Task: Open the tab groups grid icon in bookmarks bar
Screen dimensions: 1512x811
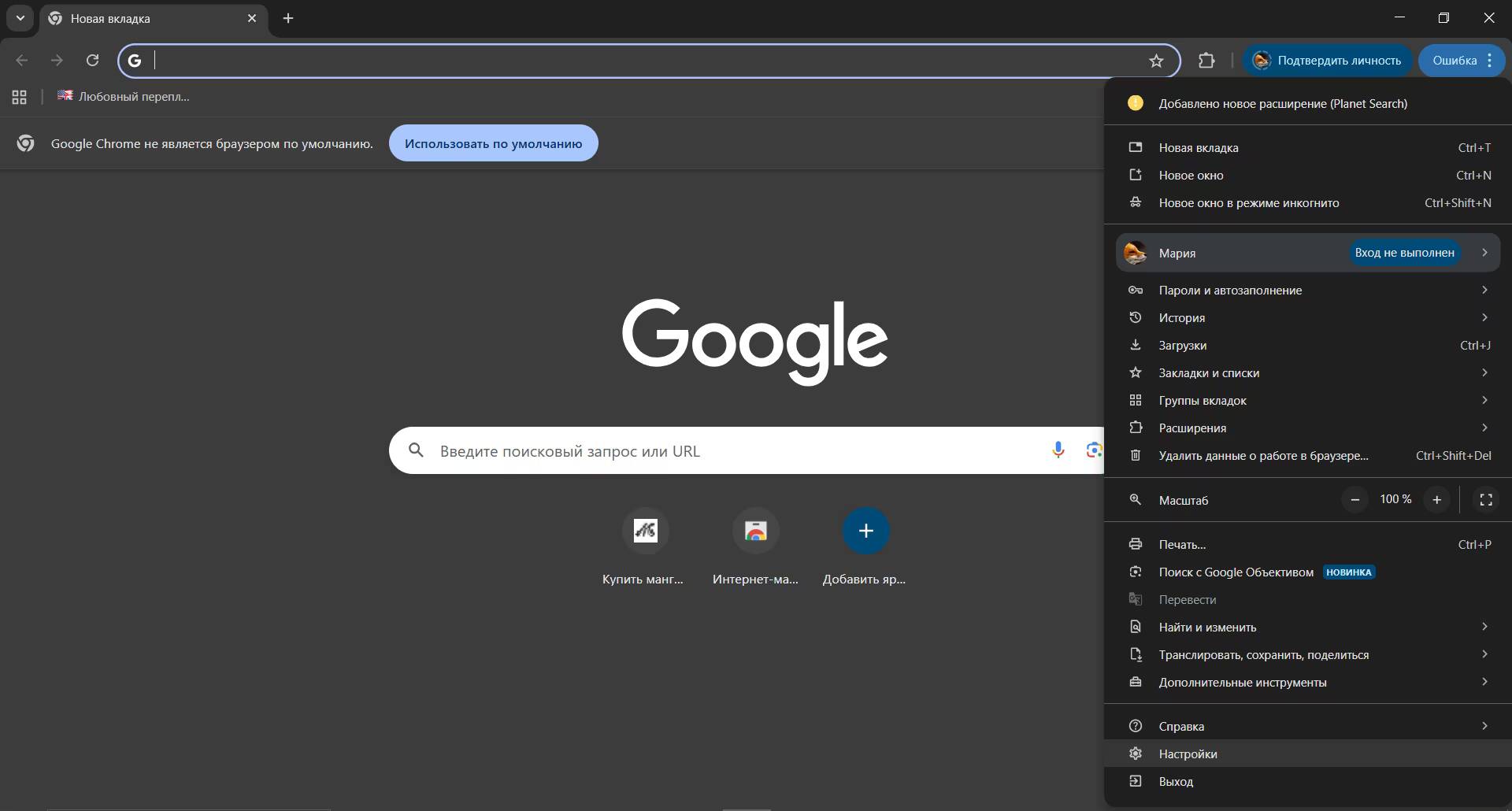Action: tap(20, 97)
